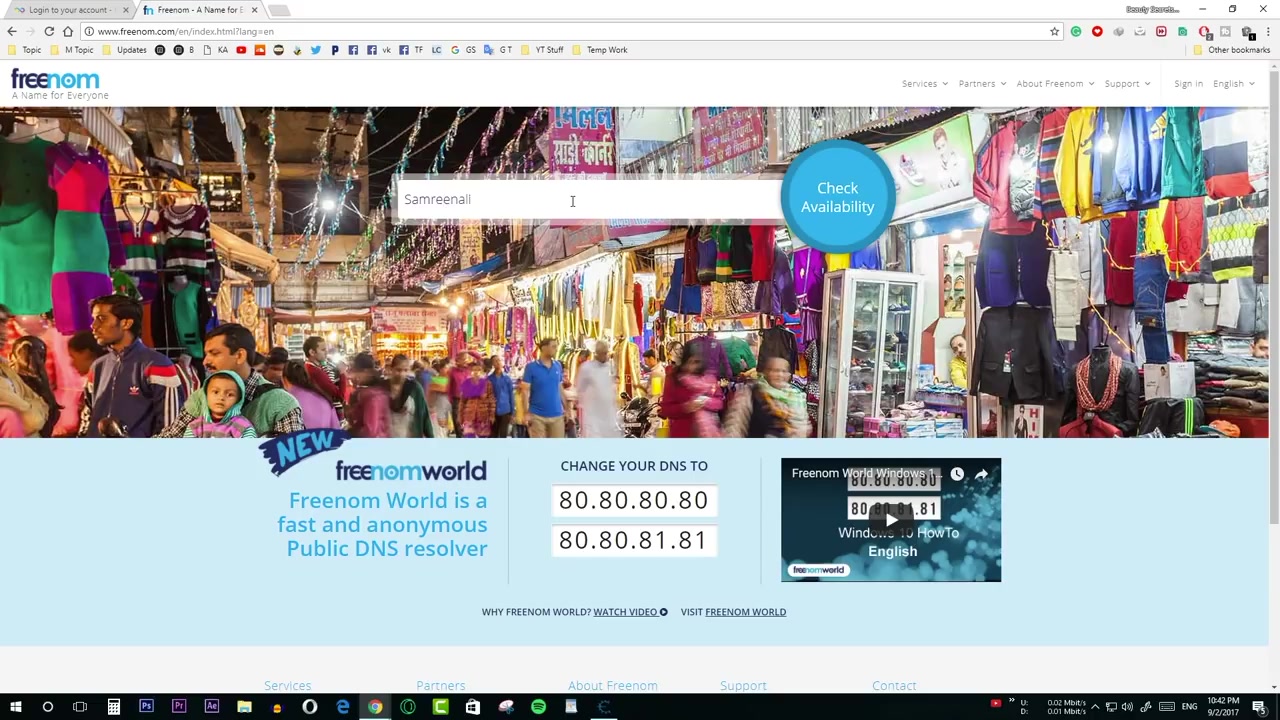Click footer Services heading
The width and height of the screenshot is (1280, 720).
click(287, 686)
